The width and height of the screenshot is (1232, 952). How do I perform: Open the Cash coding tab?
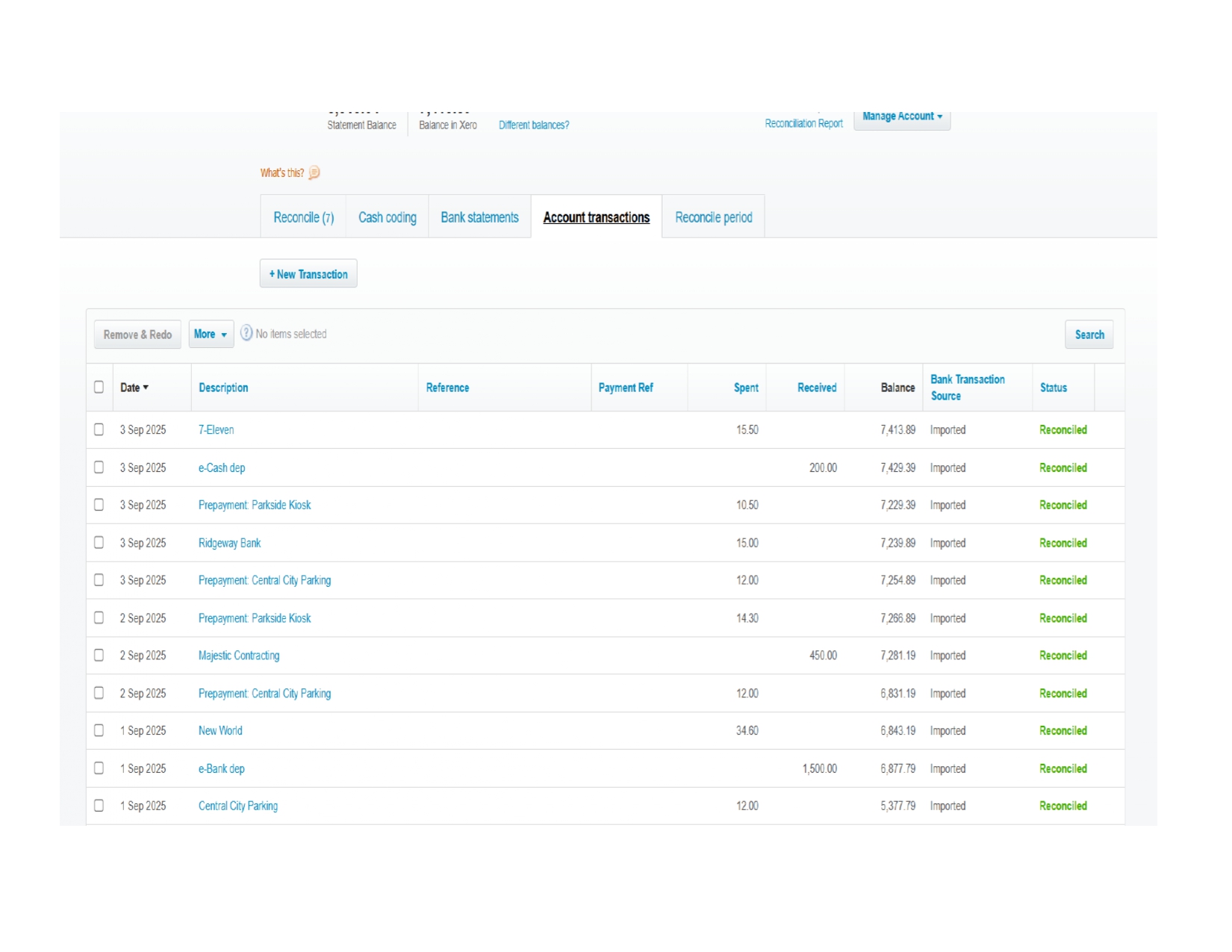pyautogui.click(x=387, y=217)
